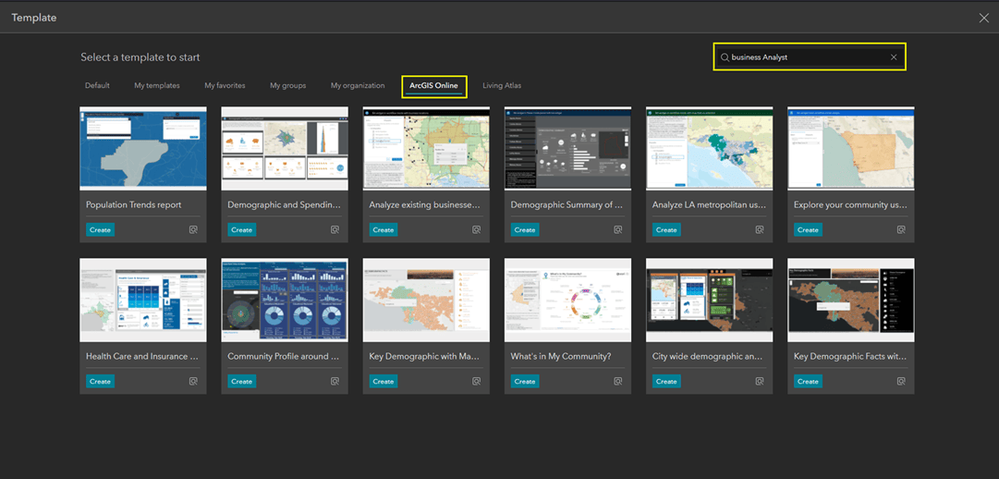Preview the Key Demographic with Ma... template

pyautogui.click(x=476, y=382)
